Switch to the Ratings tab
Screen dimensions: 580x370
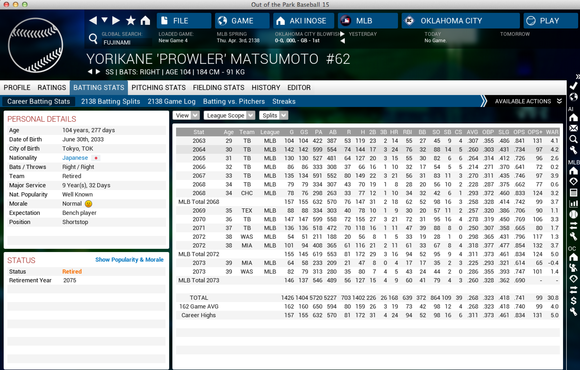(x=52, y=88)
